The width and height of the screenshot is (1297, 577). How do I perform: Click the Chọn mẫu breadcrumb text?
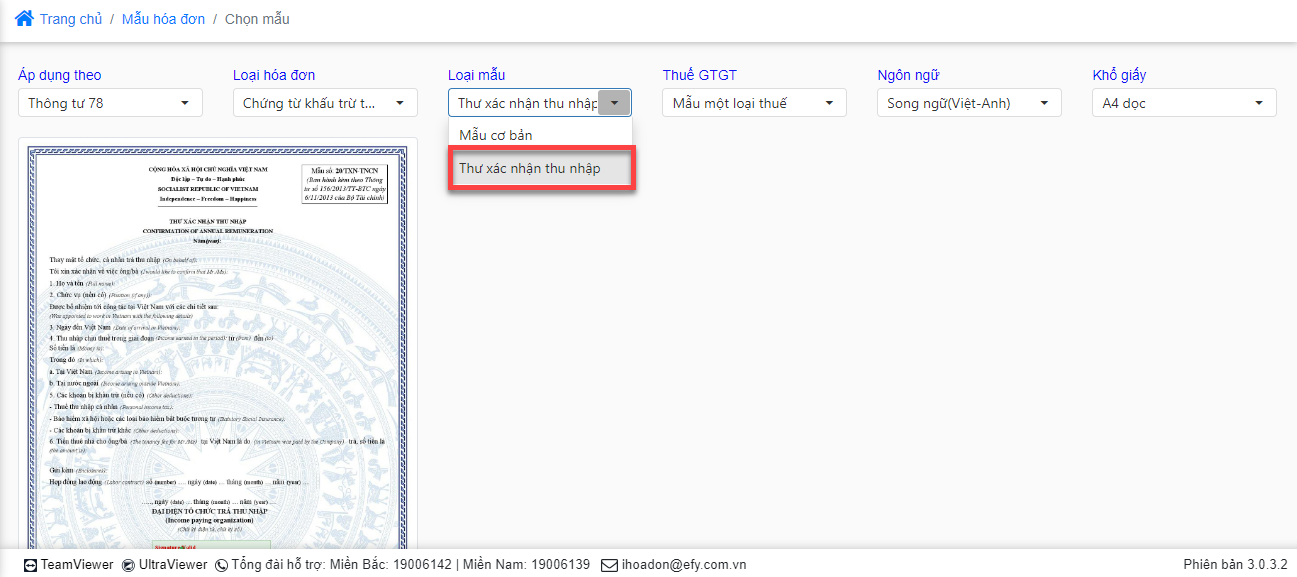coord(257,19)
